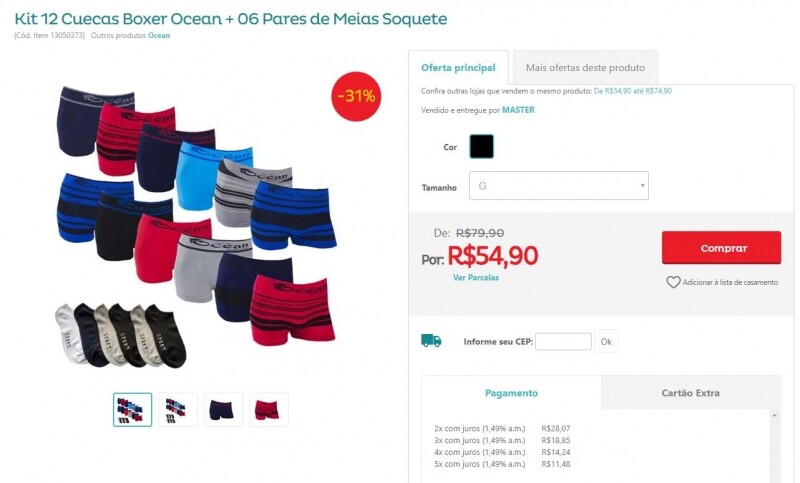Click the -31% discount badge

tap(357, 97)
